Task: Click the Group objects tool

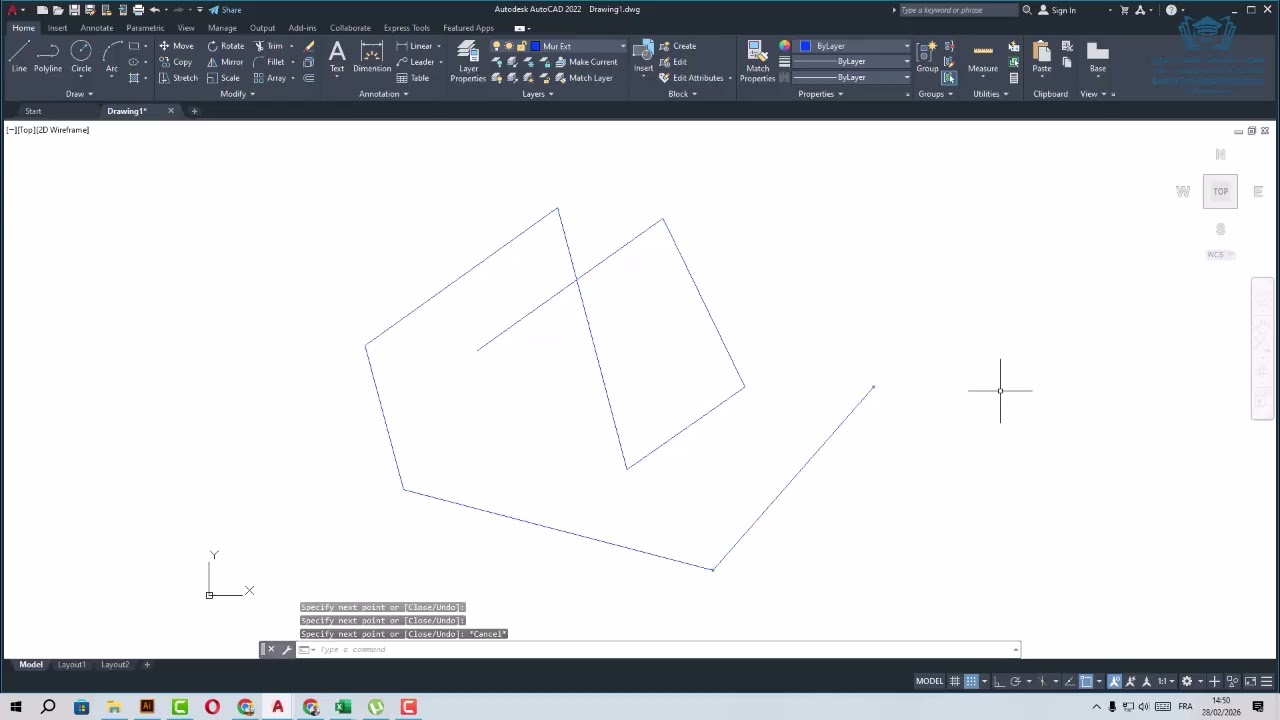Action: point(927,57)
